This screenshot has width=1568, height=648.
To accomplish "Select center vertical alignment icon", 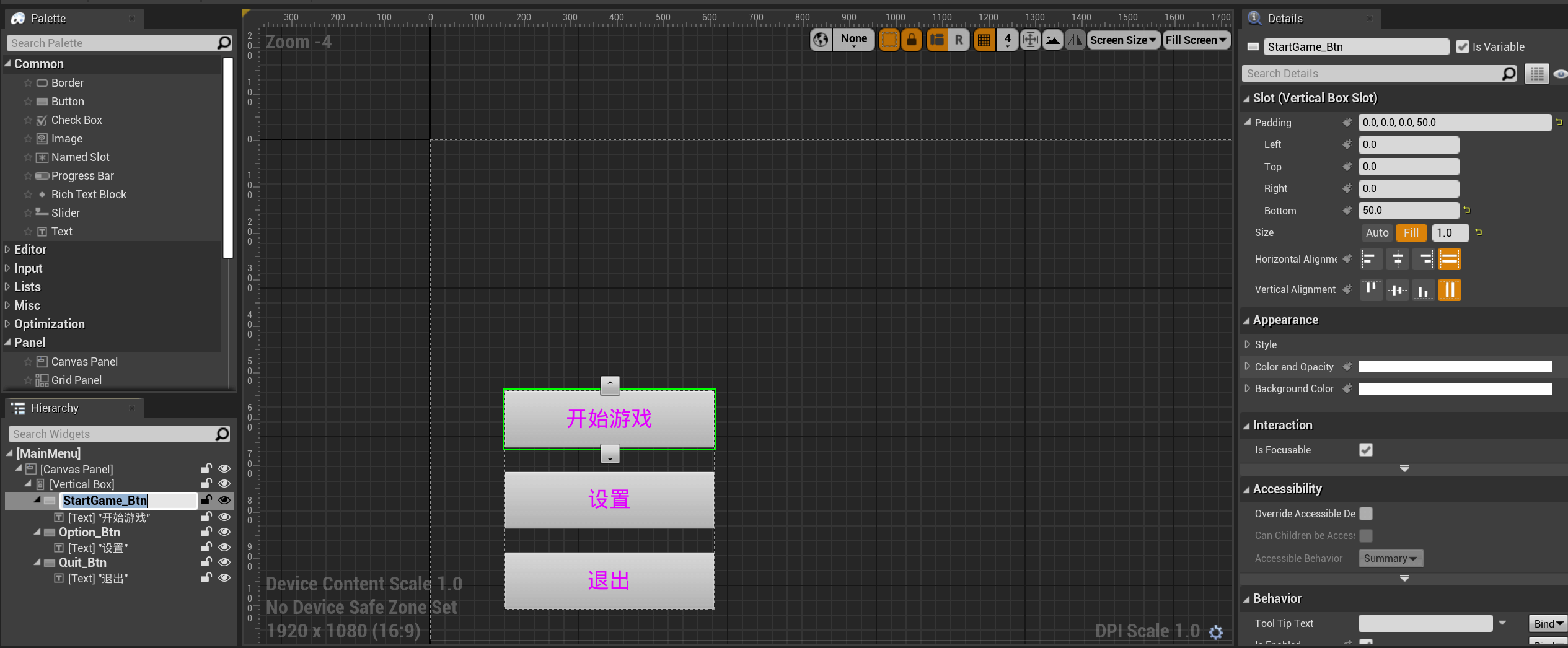I will (1398, 290).
